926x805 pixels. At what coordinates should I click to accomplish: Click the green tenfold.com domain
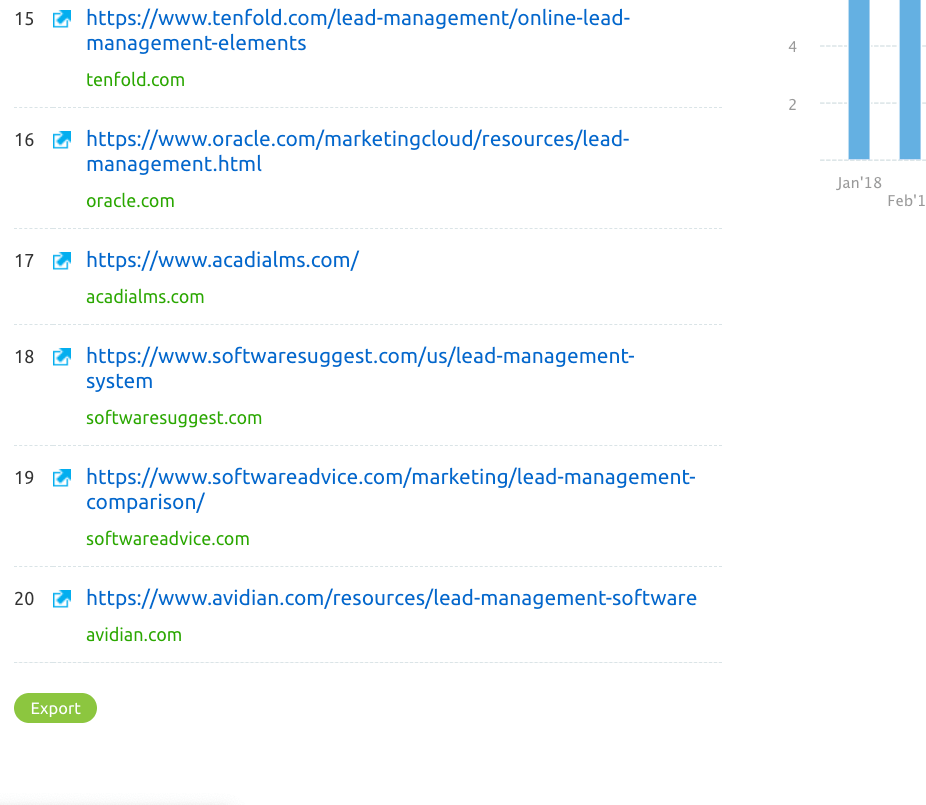click(135, 80)
